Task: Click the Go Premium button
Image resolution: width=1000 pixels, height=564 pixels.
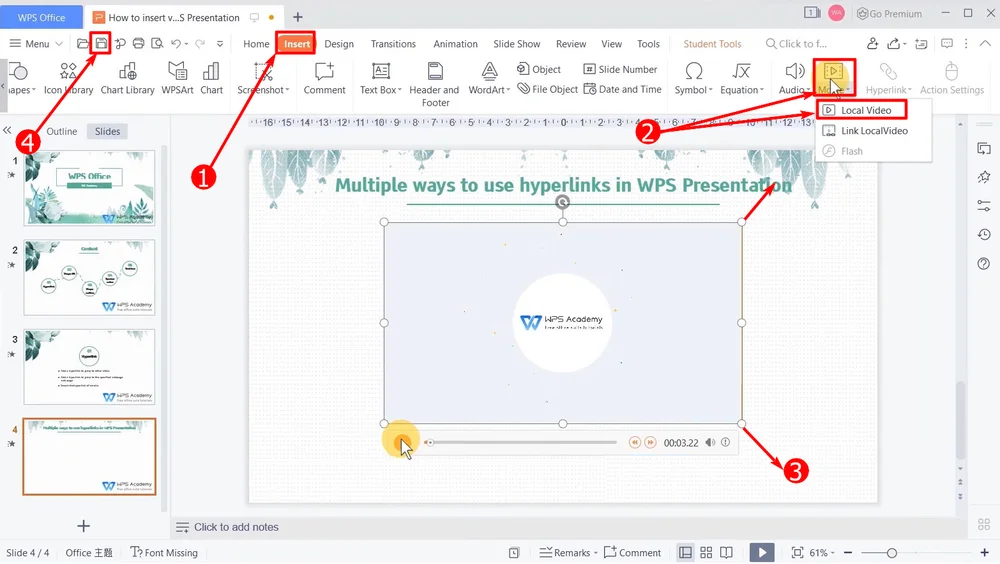Action: click(x=888, y=14)
